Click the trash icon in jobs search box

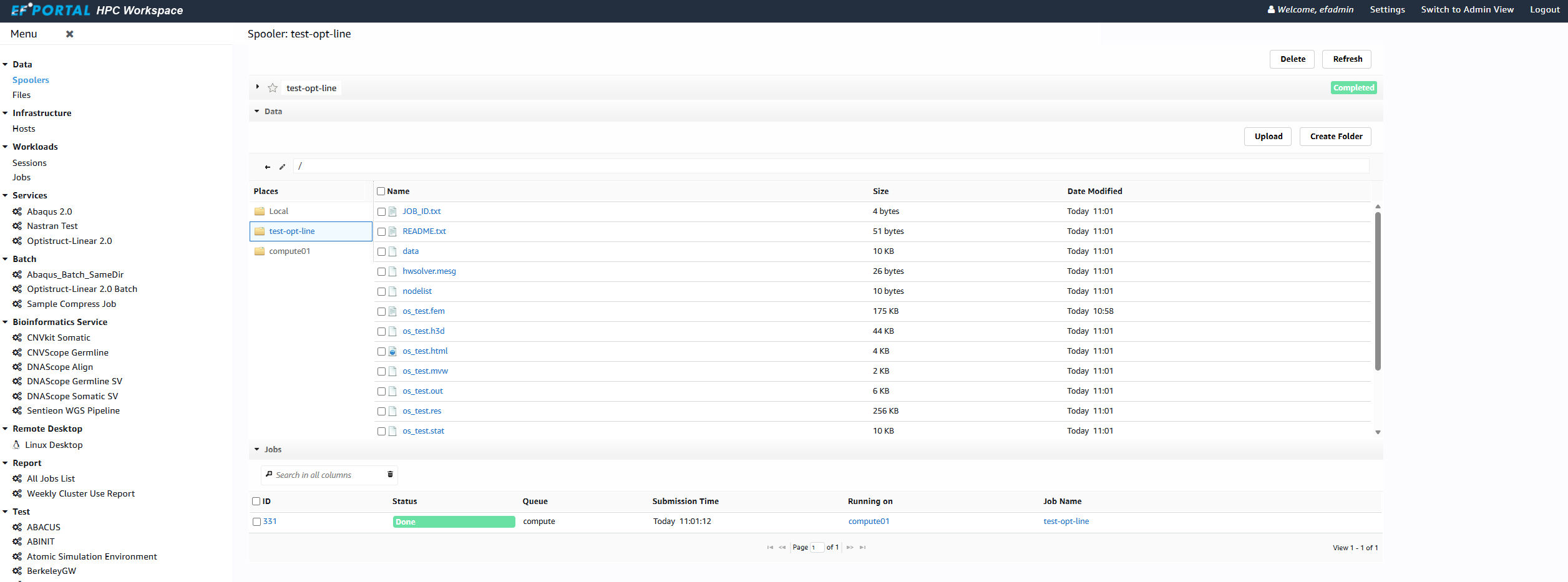(390, 475)
